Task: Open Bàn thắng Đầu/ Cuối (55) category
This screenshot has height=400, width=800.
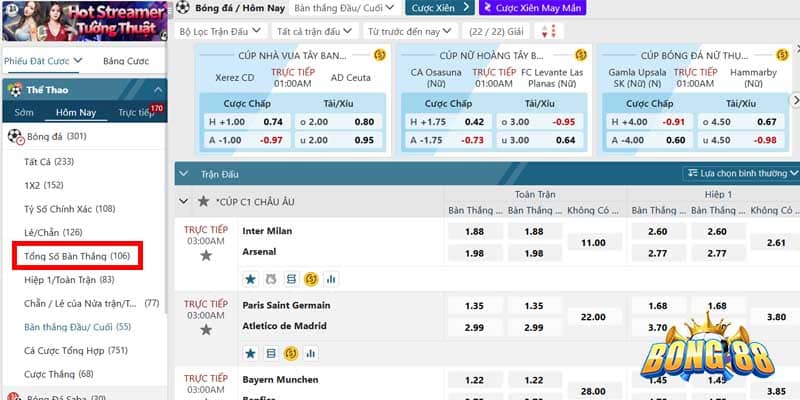Action: tap(78, 327)
